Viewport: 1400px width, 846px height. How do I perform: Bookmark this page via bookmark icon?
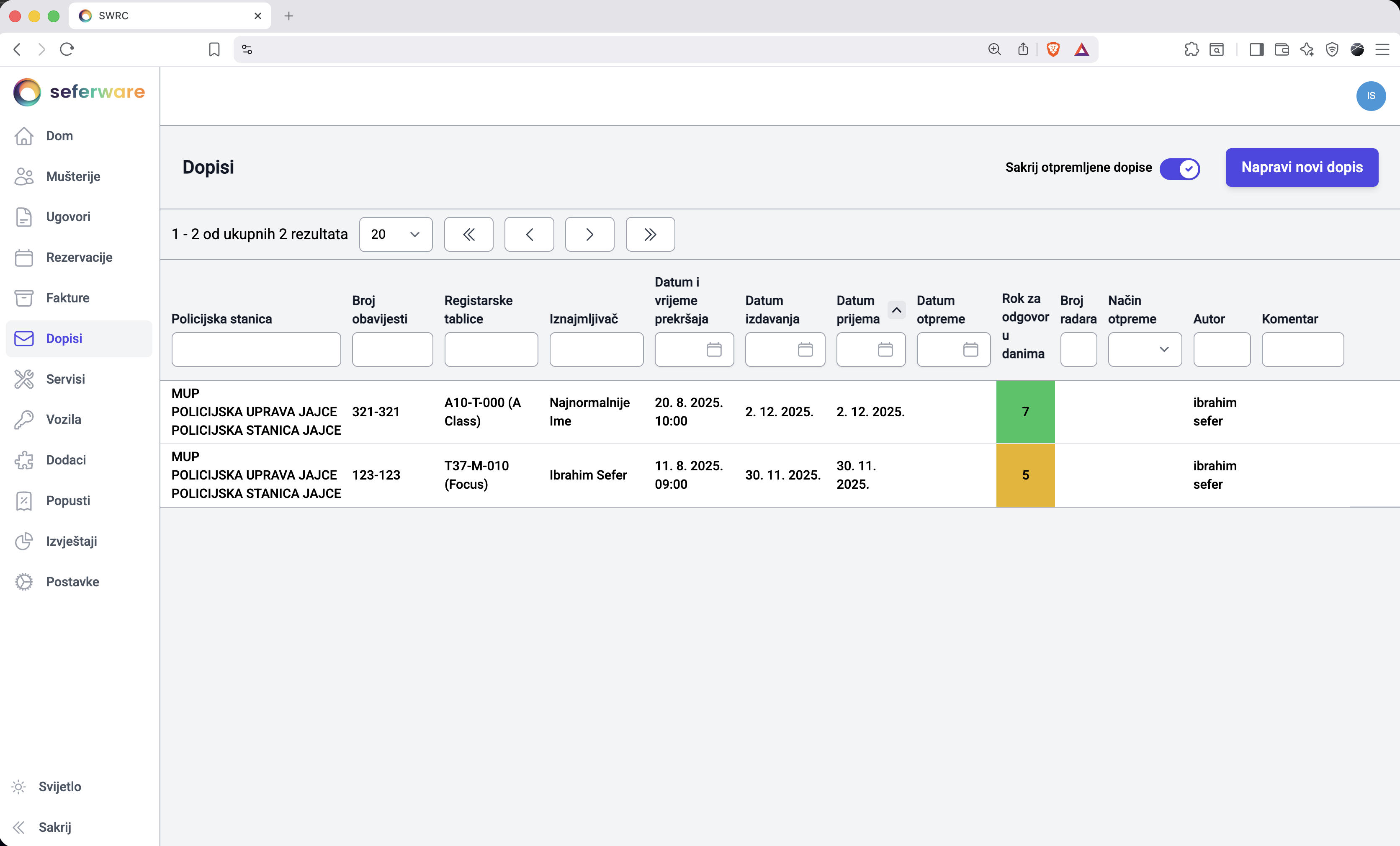pyautogui.click(x=214, y=49)
